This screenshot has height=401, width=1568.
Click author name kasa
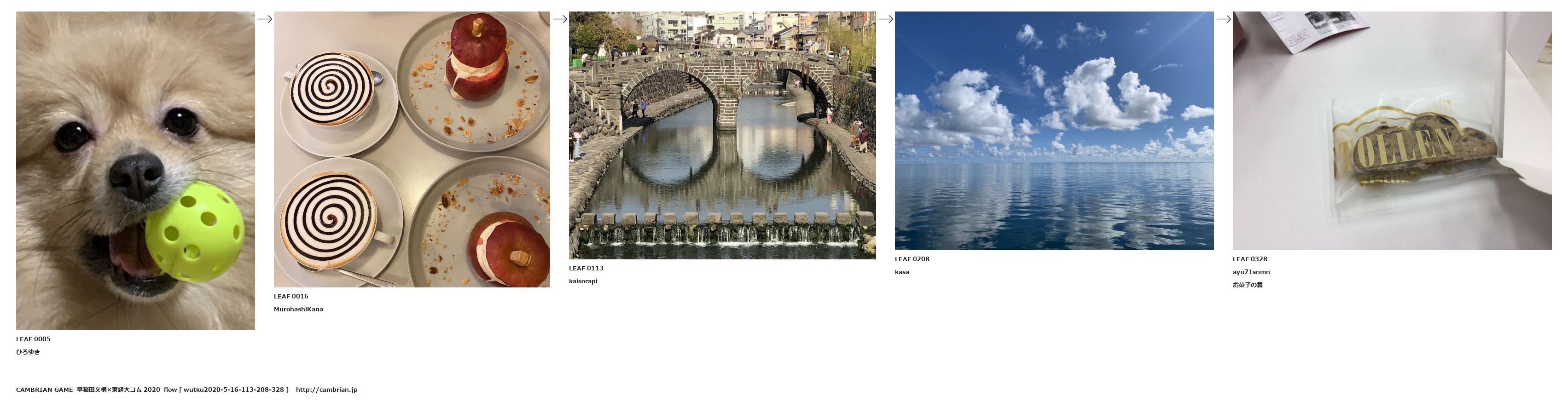(x=902, y=272)
